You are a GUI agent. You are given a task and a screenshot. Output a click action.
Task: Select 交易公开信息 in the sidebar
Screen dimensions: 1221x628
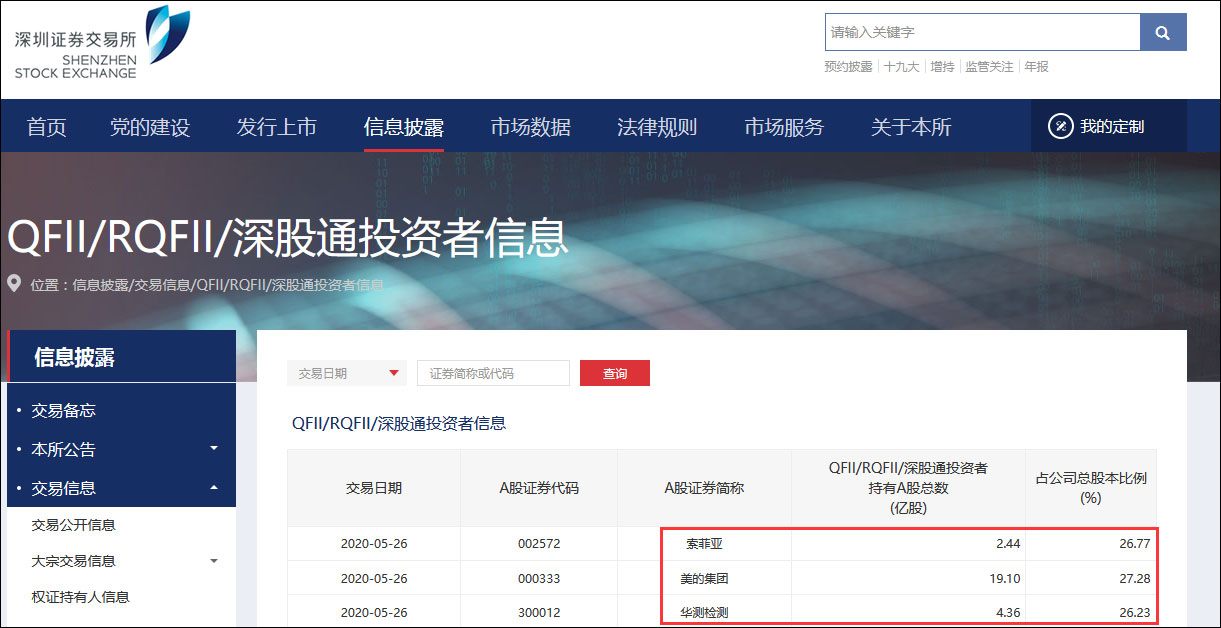(73, 525)
